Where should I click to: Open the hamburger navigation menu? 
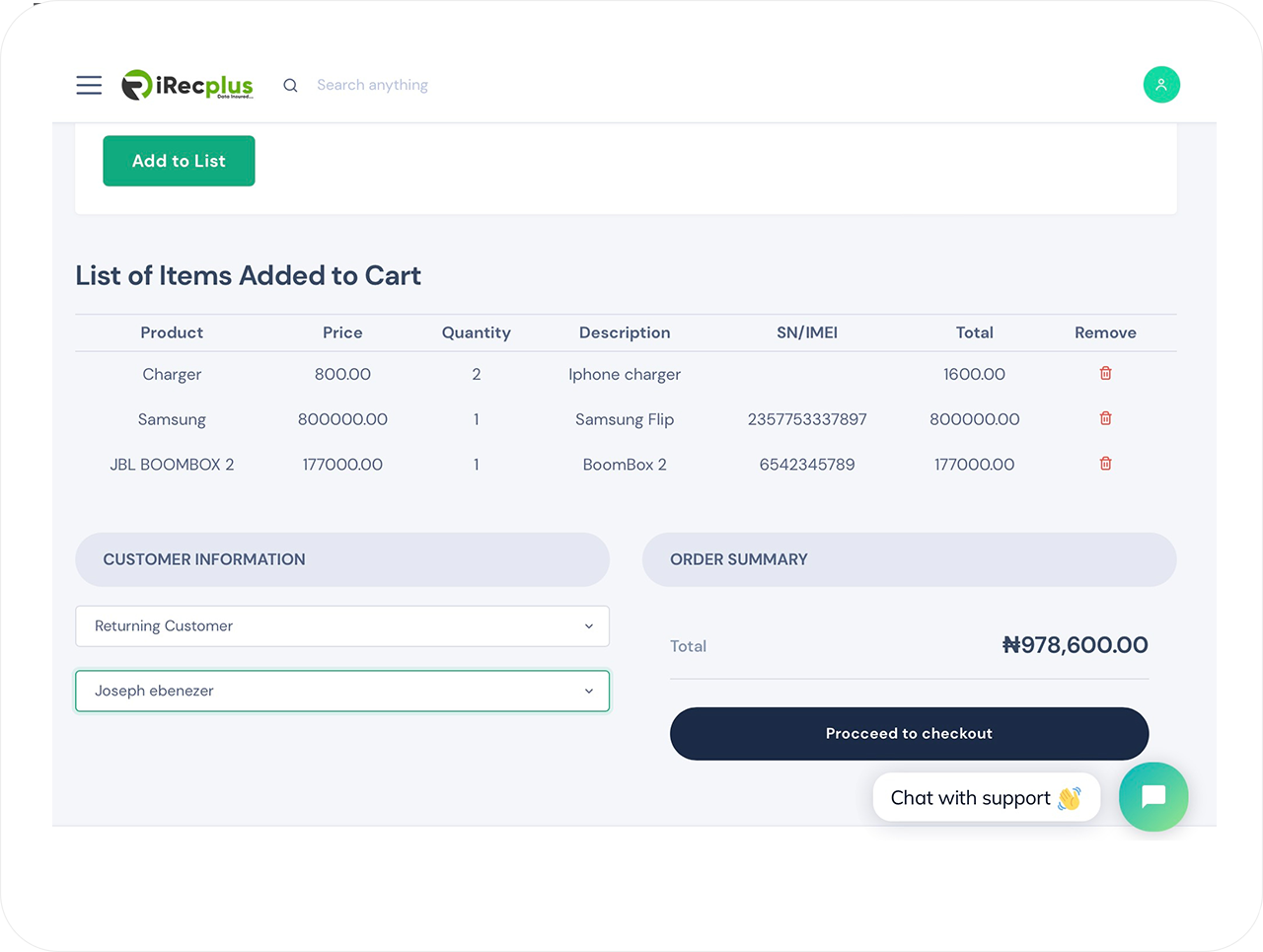[89, 85]
